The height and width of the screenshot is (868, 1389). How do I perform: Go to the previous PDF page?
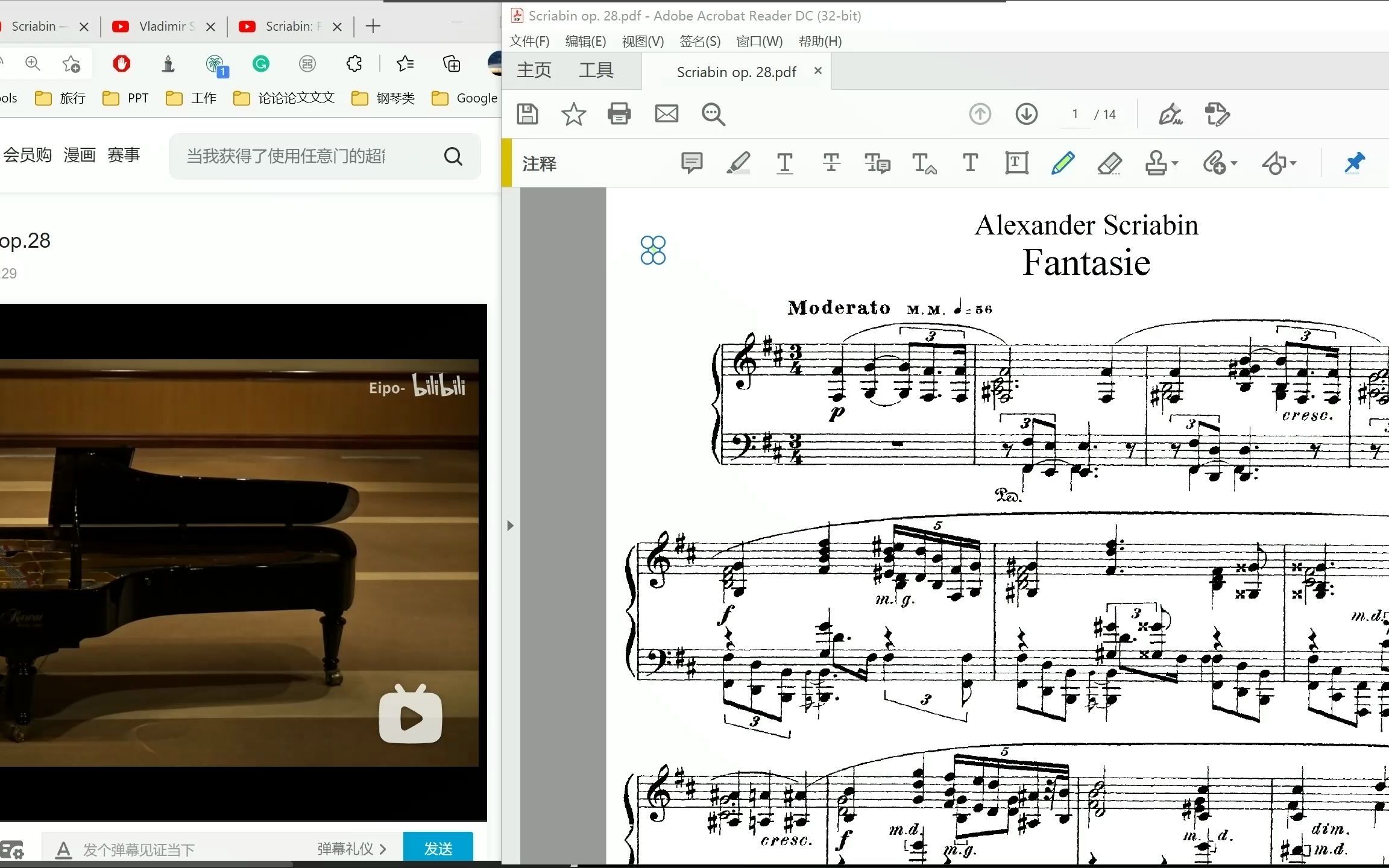point(980,114)
